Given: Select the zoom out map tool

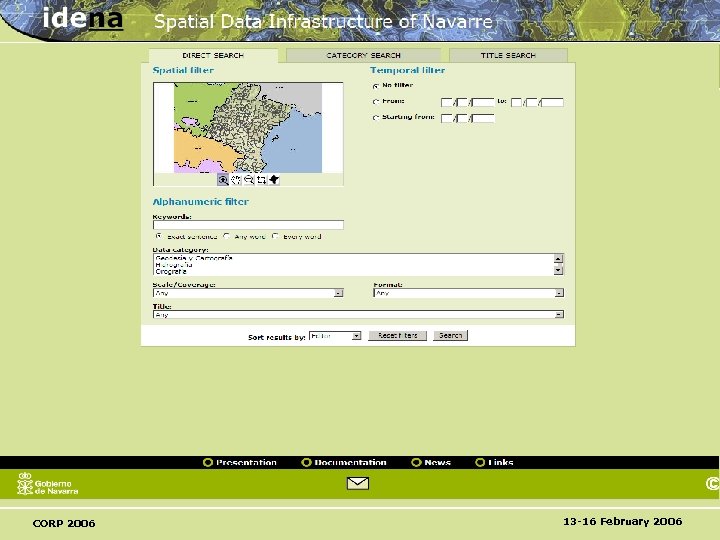Looking at the screenshot, I should 248,180.
